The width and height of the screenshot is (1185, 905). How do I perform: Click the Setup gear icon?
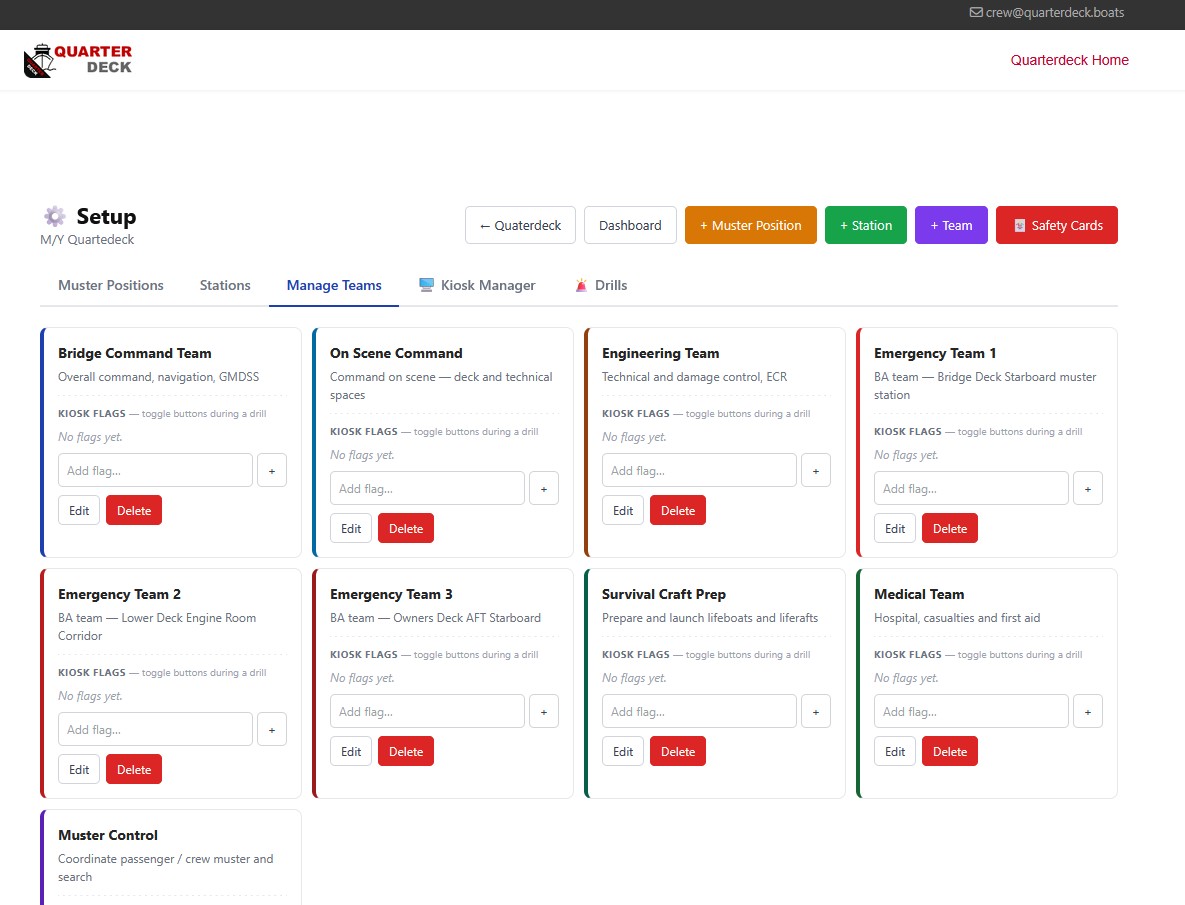click(54, 217)
